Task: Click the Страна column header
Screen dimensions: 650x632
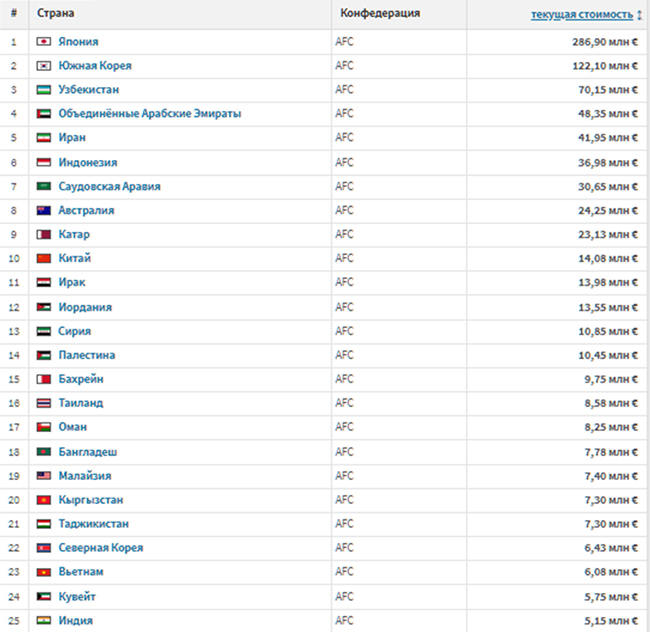Action: pyautogui.click(x=55, y=14)
